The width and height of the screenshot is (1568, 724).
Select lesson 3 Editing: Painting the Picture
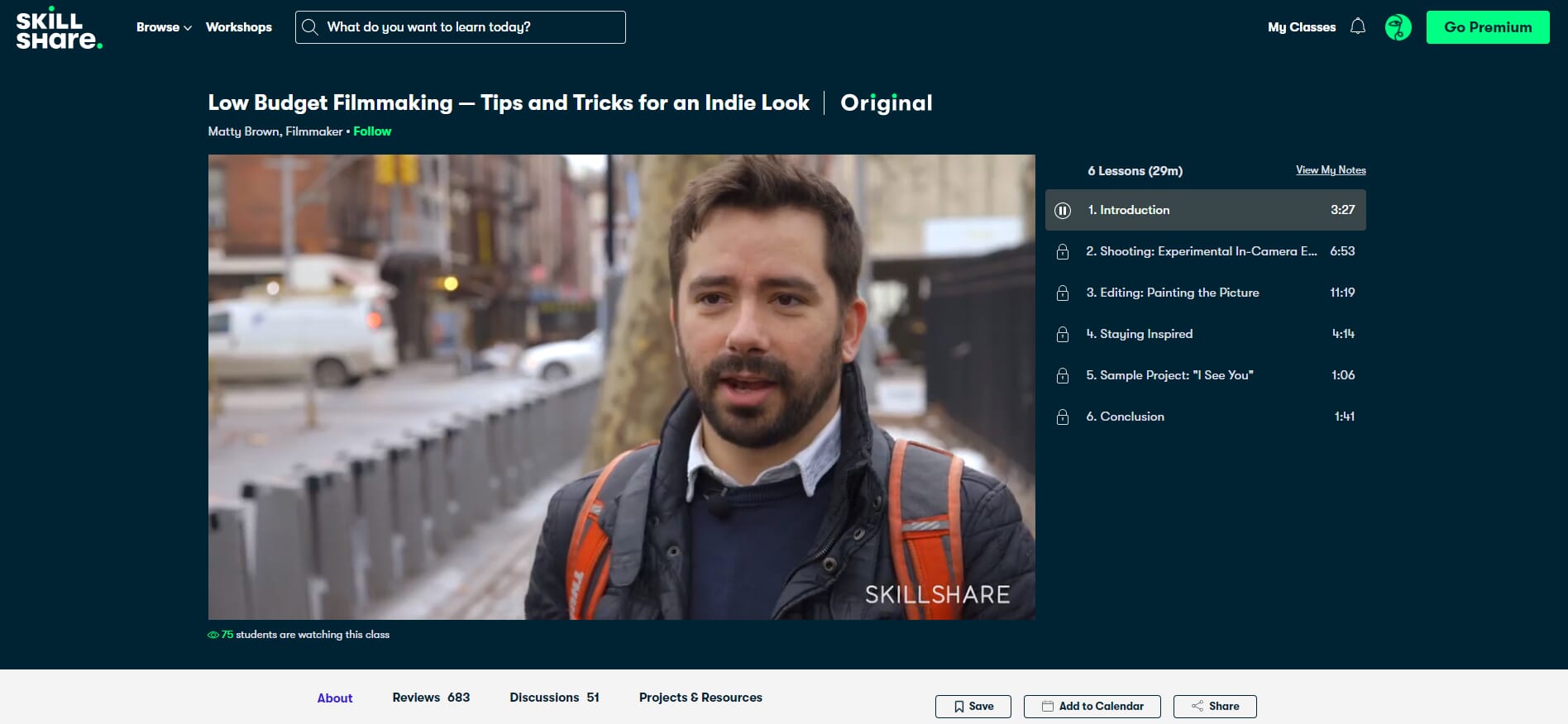pyautogui.click(x=1206, y=293)
